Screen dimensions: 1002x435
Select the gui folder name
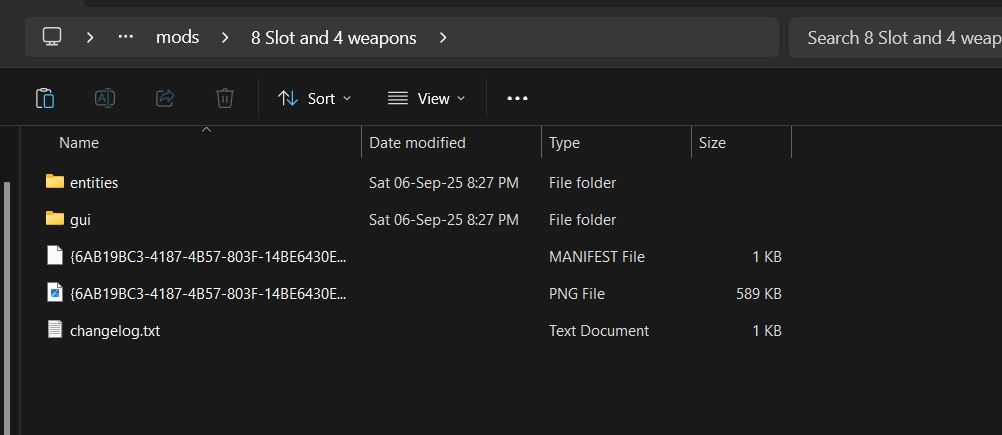tap(81, 220)
